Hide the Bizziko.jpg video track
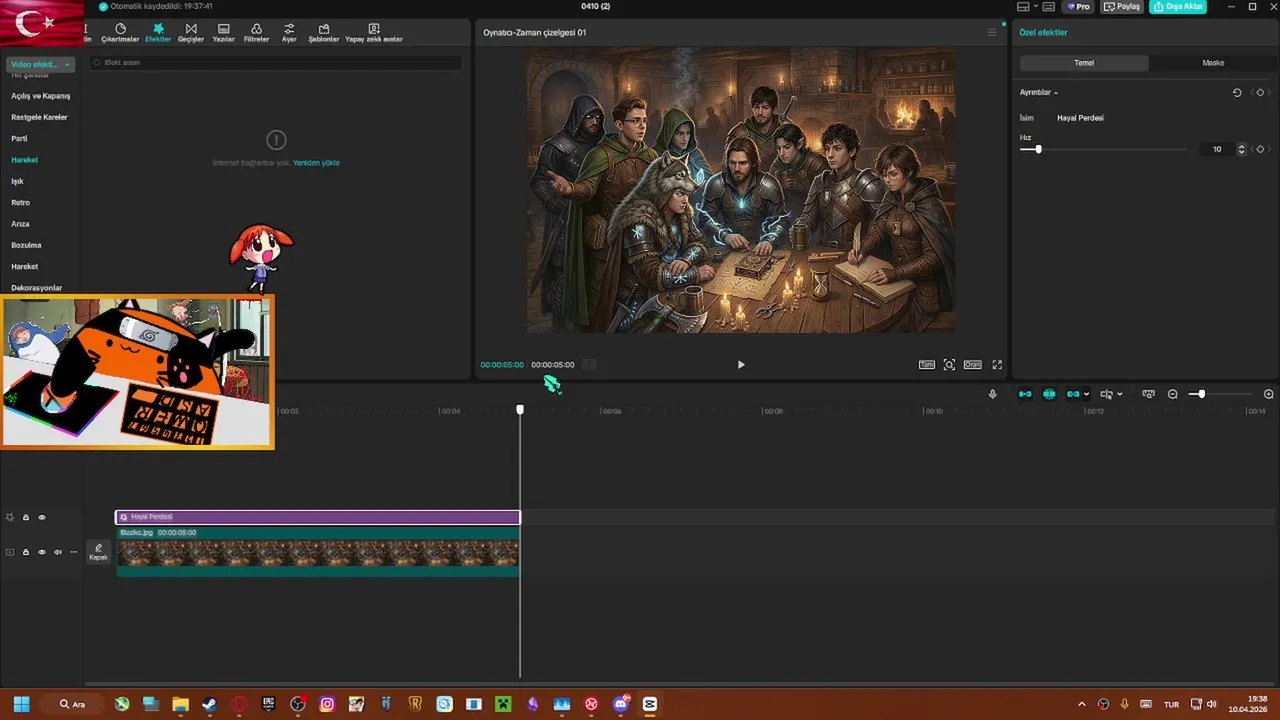Viewport: 1280px width, 720px height. 42,552
